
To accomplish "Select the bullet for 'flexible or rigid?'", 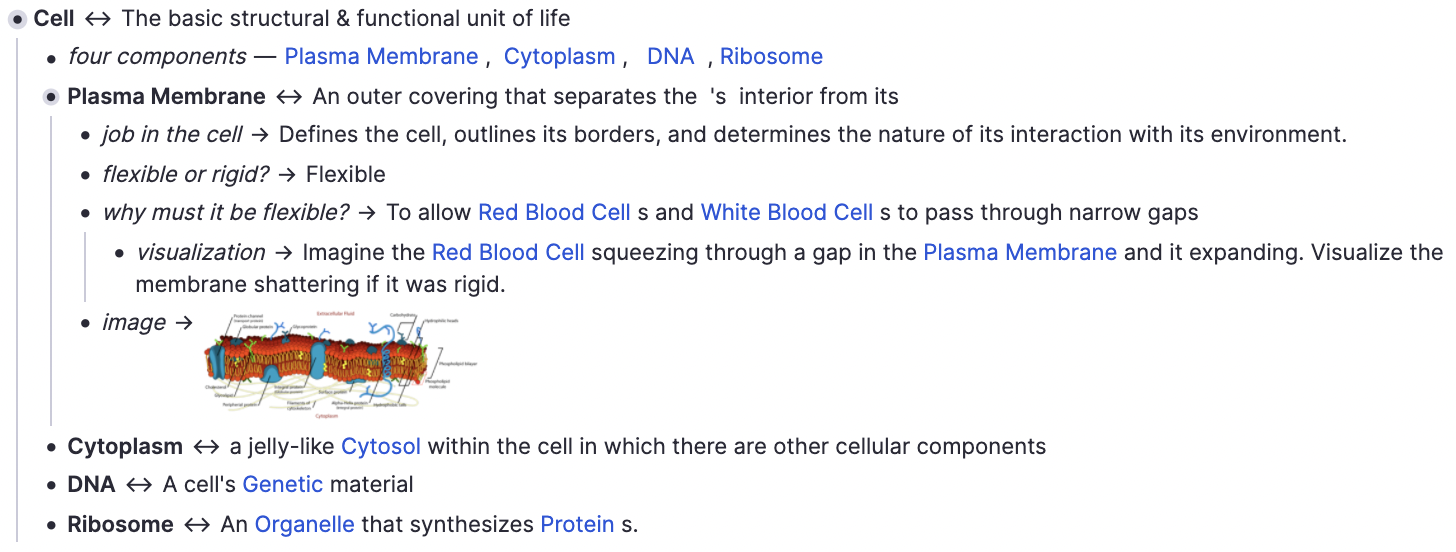I will point(85,175).
